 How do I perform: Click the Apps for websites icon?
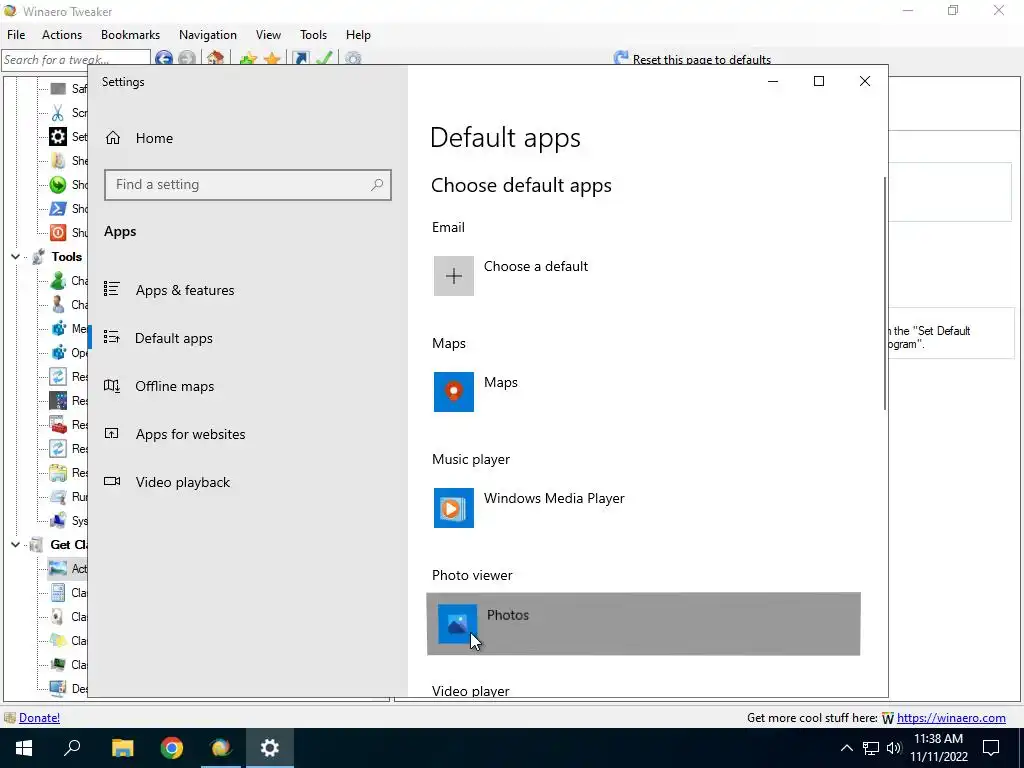tap(112, 433)
